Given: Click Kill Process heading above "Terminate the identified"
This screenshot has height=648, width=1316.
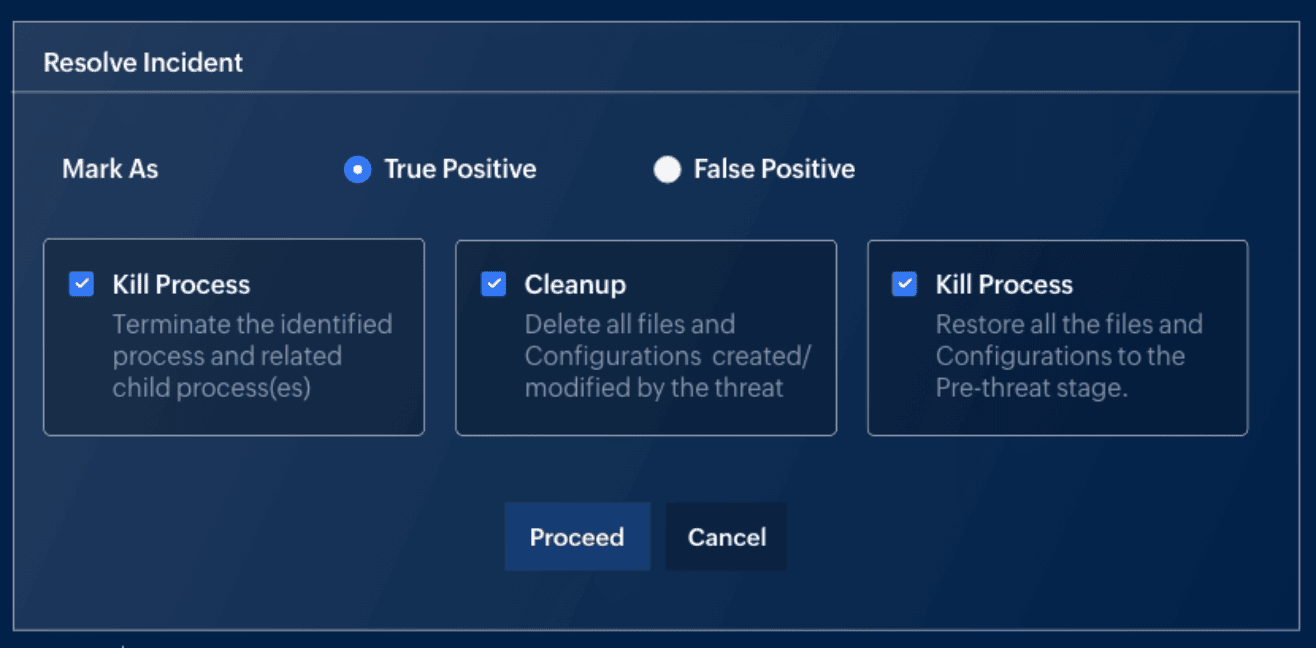Looking at the screenshot, I should [181, 285].
